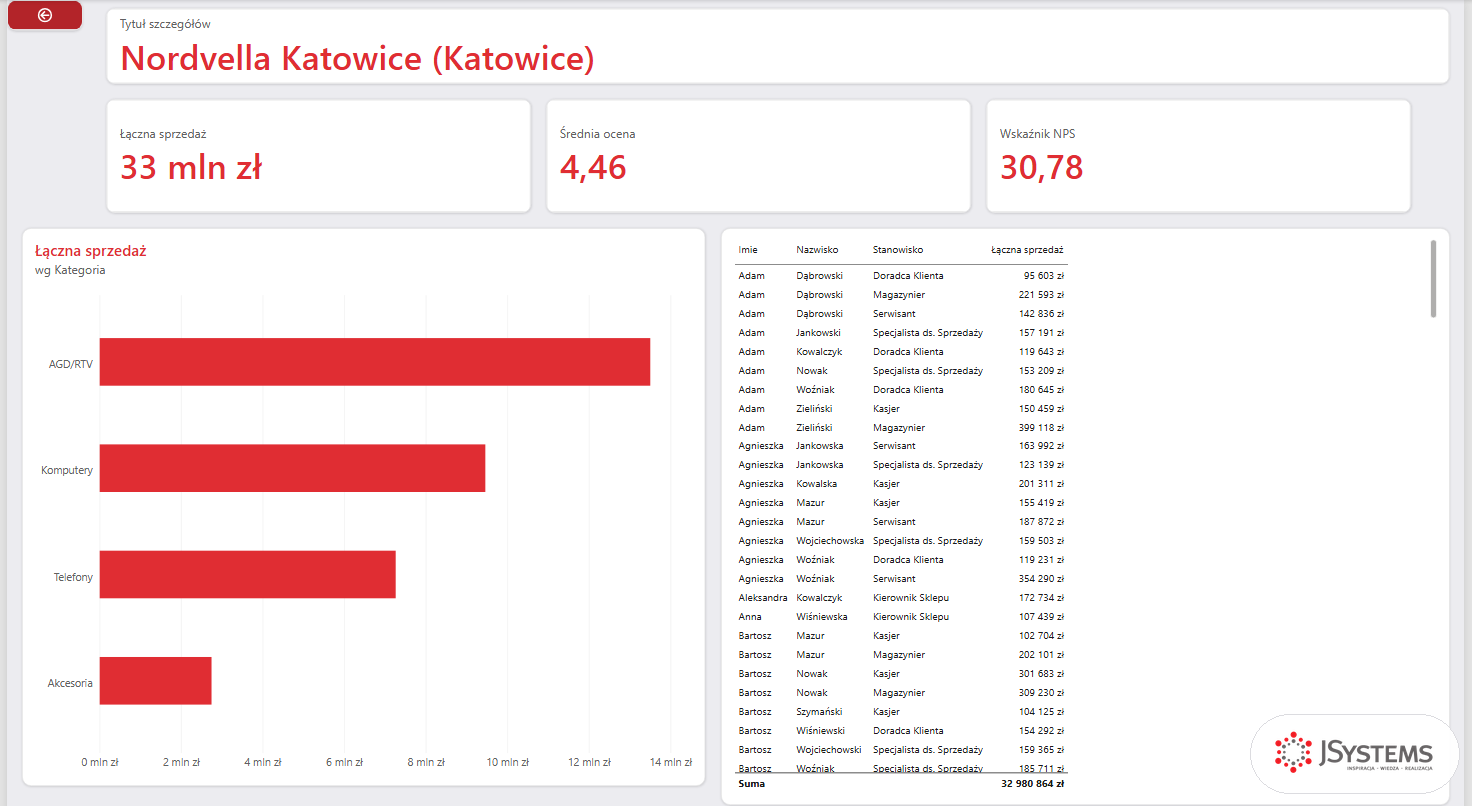Click the 399 118 zł sales cell
This screenshot has width=1472, height=806.
point(1041,428)
